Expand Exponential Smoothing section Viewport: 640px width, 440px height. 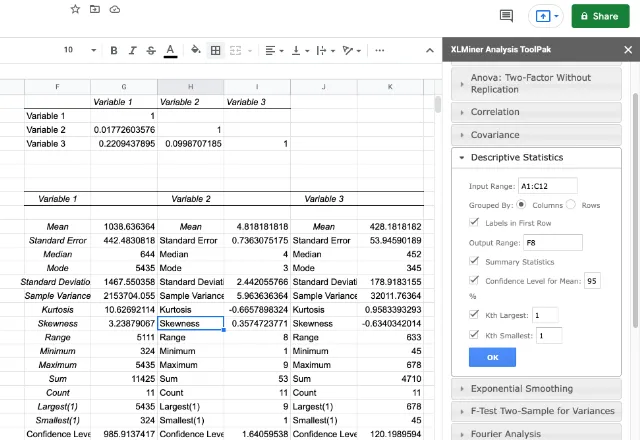tap(536, 389)
